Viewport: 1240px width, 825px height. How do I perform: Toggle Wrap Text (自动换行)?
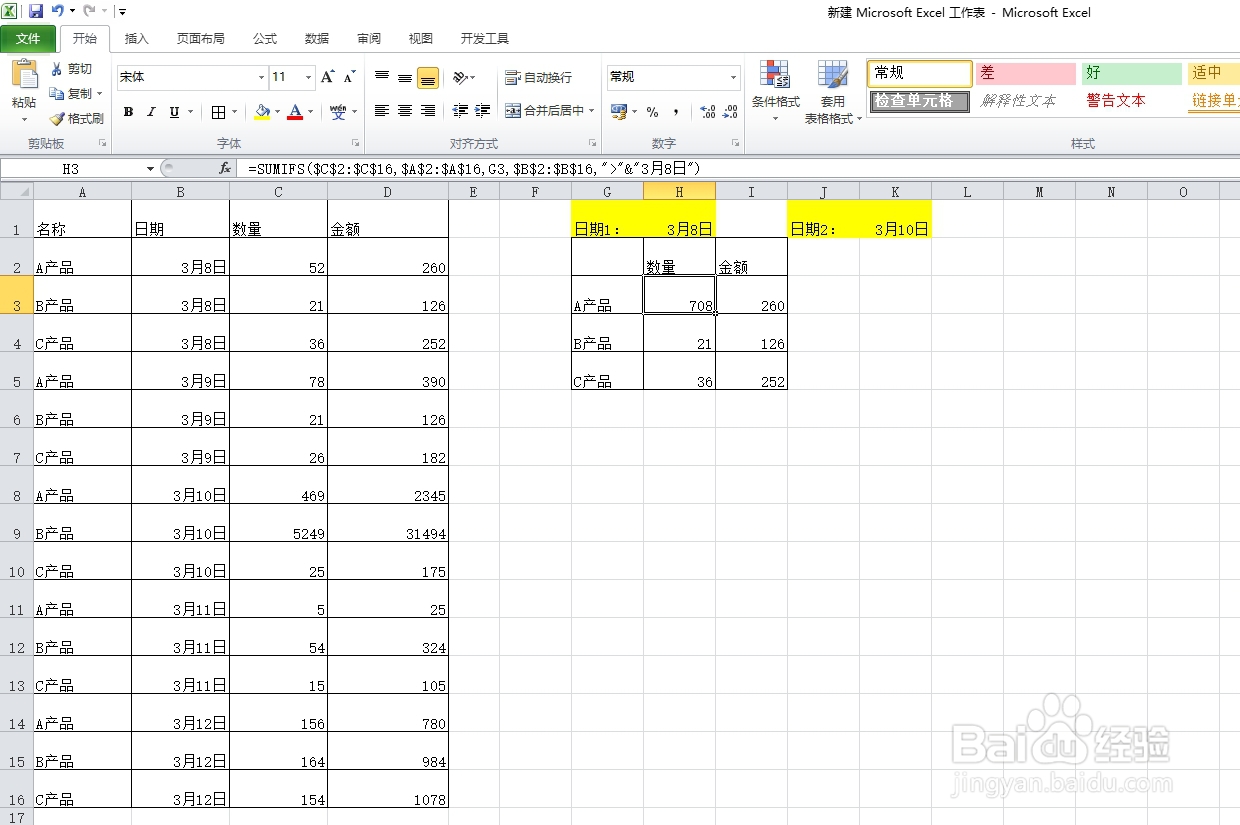tap(539, 77)
